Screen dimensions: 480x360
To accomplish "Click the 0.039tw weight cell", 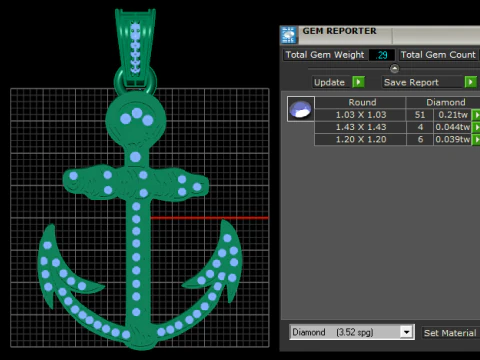I will (453, 139).
